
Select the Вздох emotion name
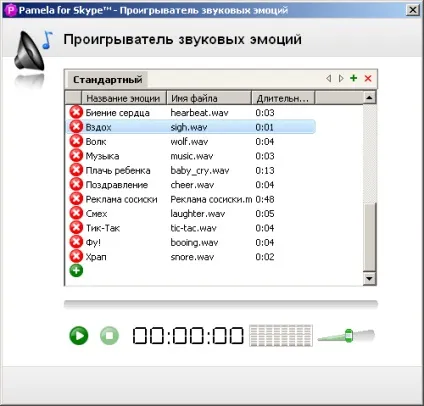coord(98,127)
